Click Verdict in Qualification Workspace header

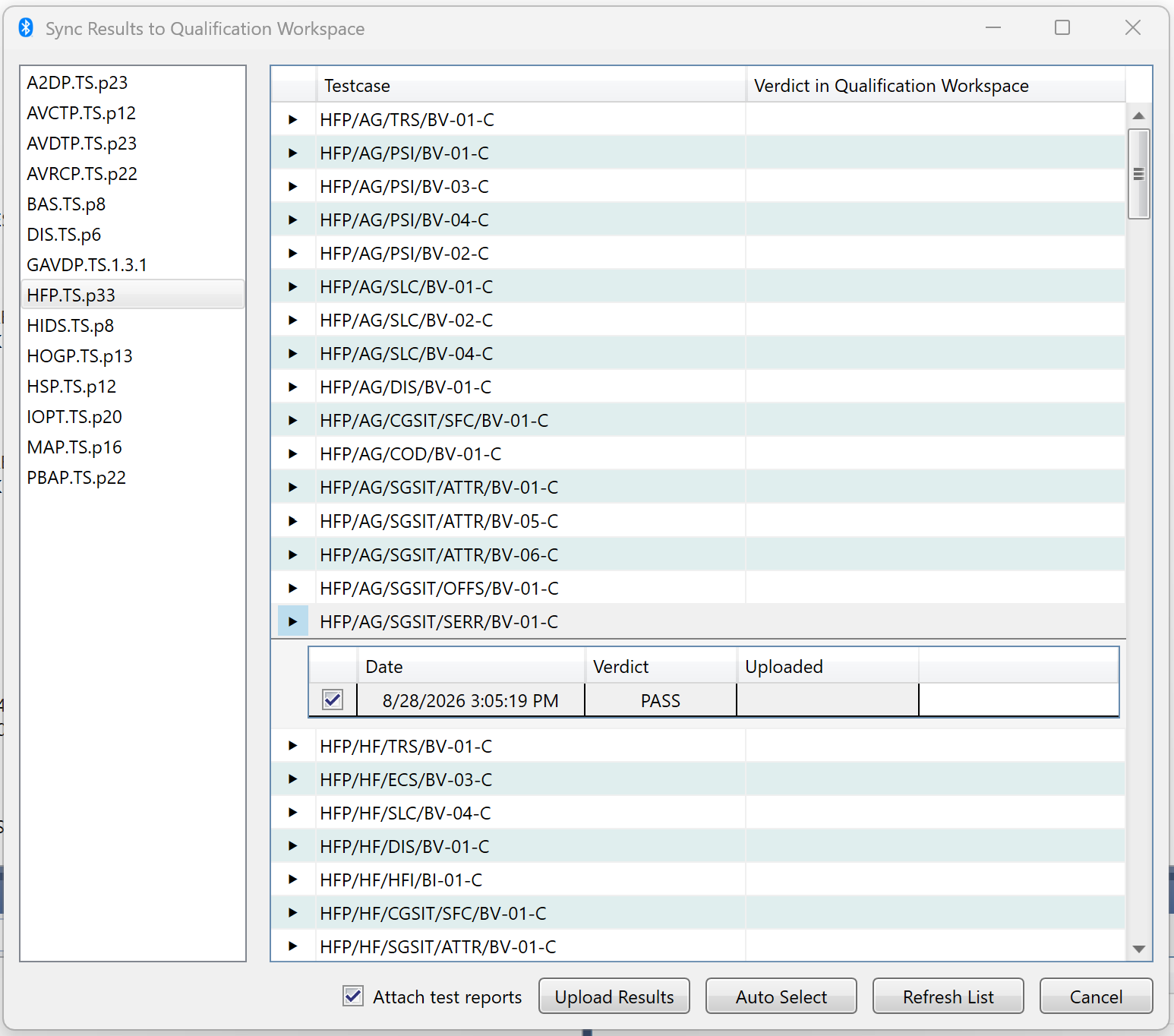936,85
